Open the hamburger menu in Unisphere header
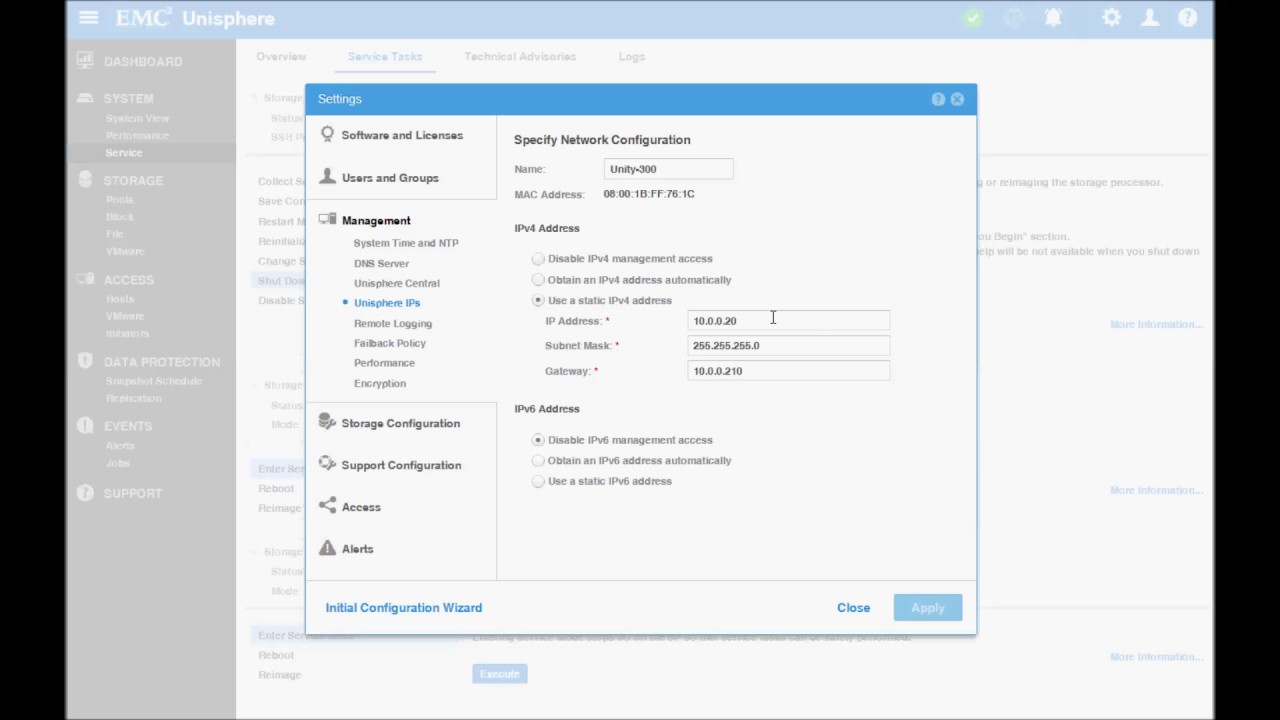The height and width of the screenshot is (720, 1280). (x=88, y=18)
